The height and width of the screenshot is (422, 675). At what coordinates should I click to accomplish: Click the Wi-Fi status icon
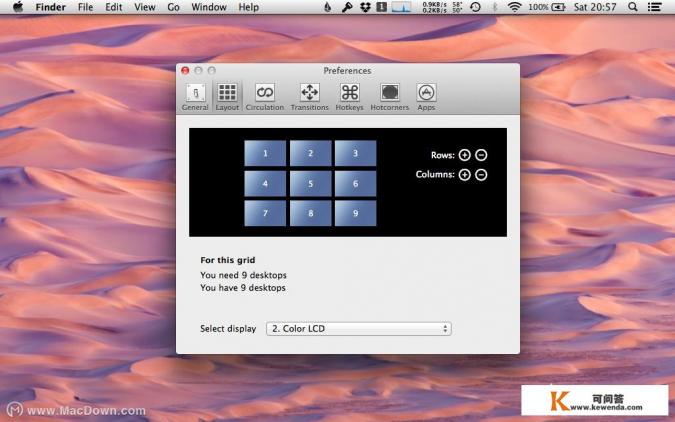coord(514,7)
